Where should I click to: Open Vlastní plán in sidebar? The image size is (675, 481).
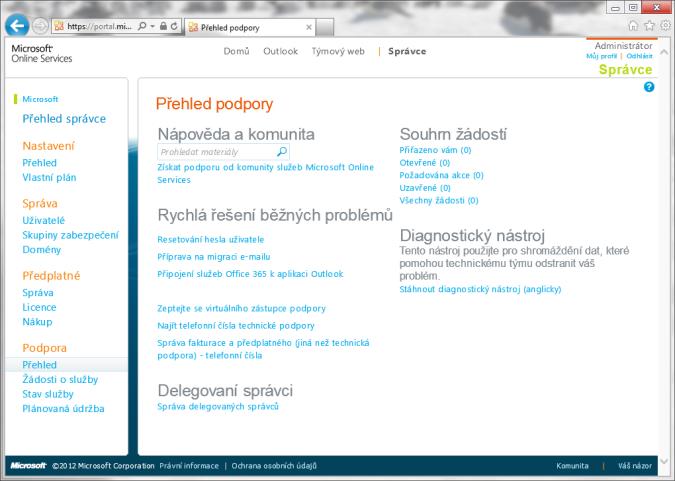[49, 177]
